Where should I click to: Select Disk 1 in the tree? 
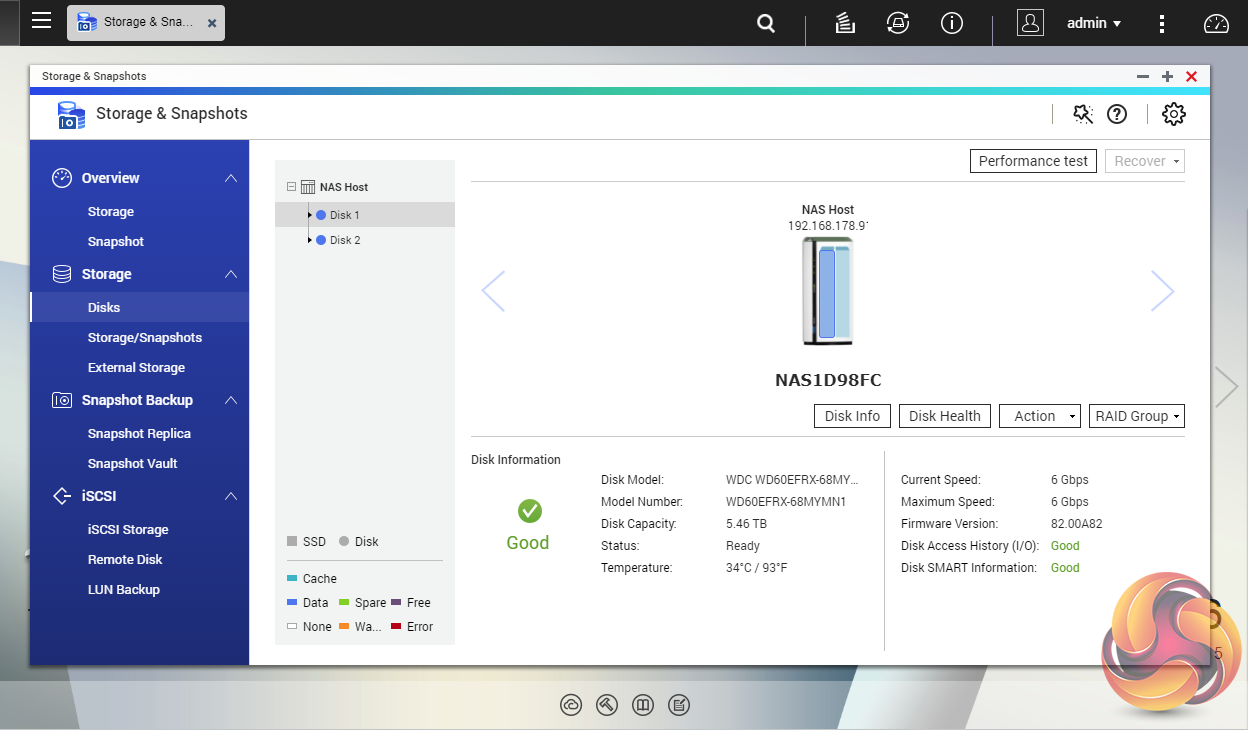tap(344, 215)
